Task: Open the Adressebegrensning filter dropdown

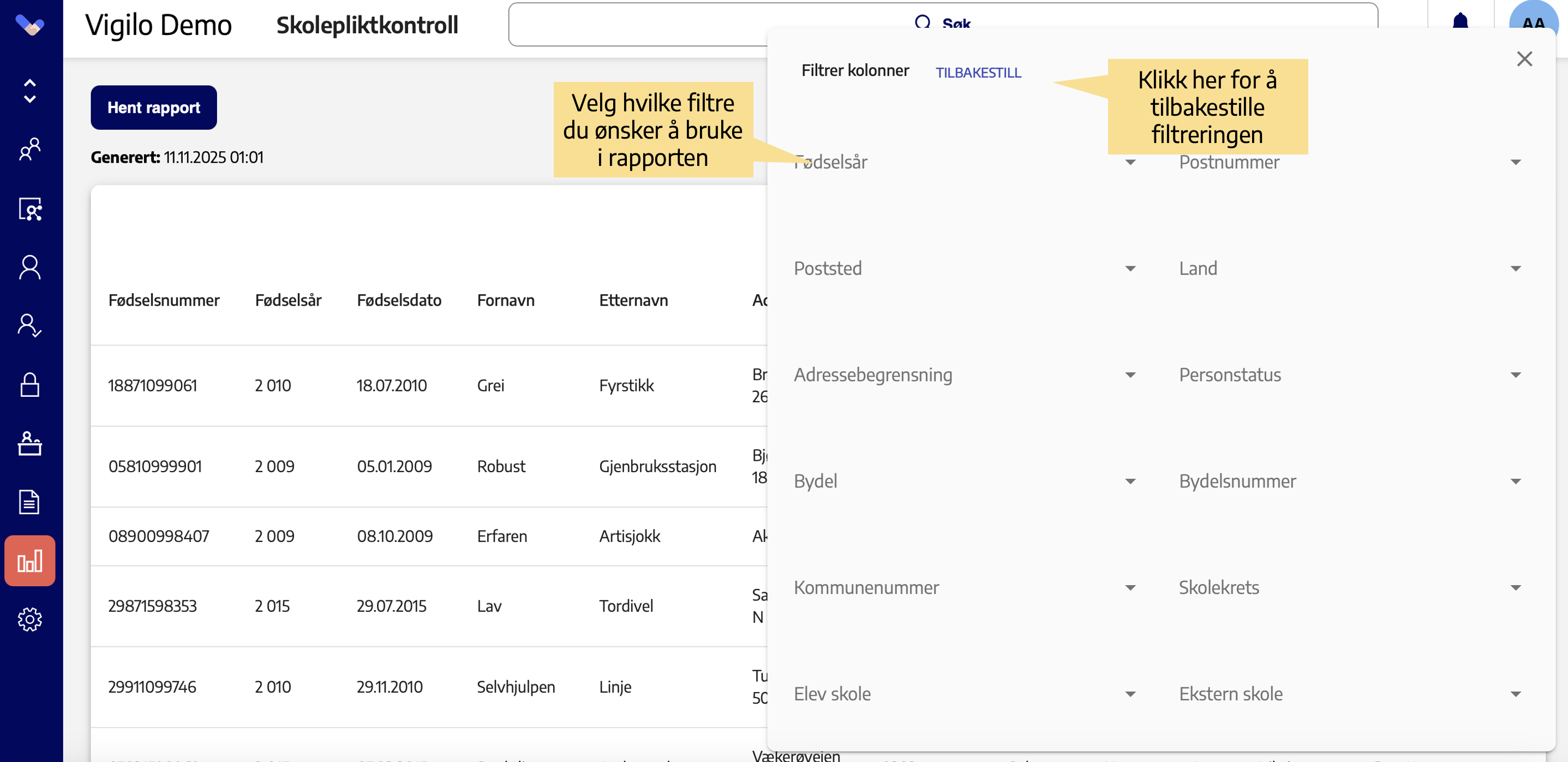Action: coord(965,374)
